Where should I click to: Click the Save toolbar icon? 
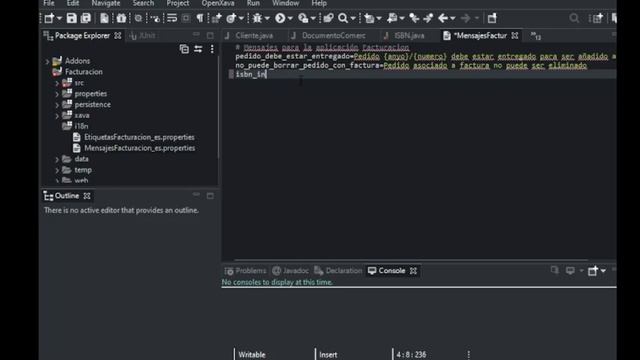(71, 18)
